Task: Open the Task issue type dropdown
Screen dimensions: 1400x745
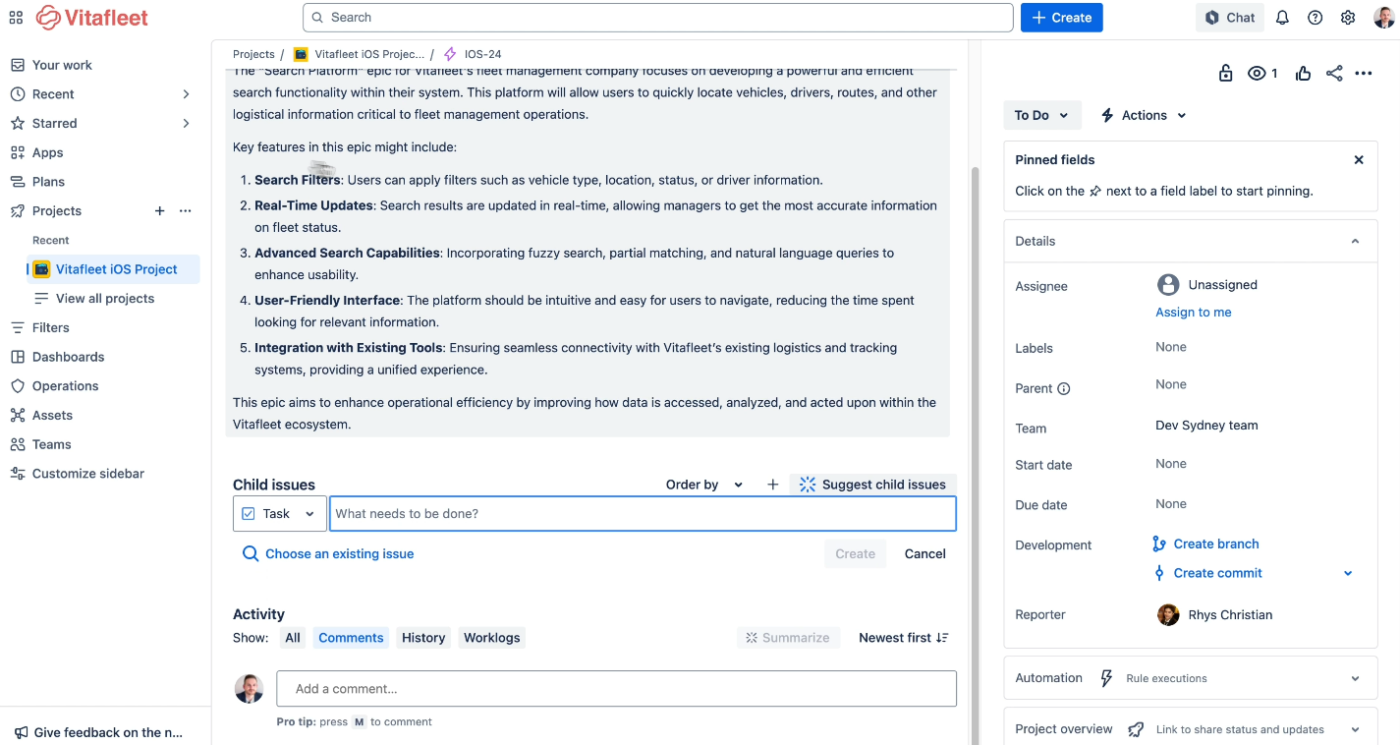Action: (x=279, y=513)
